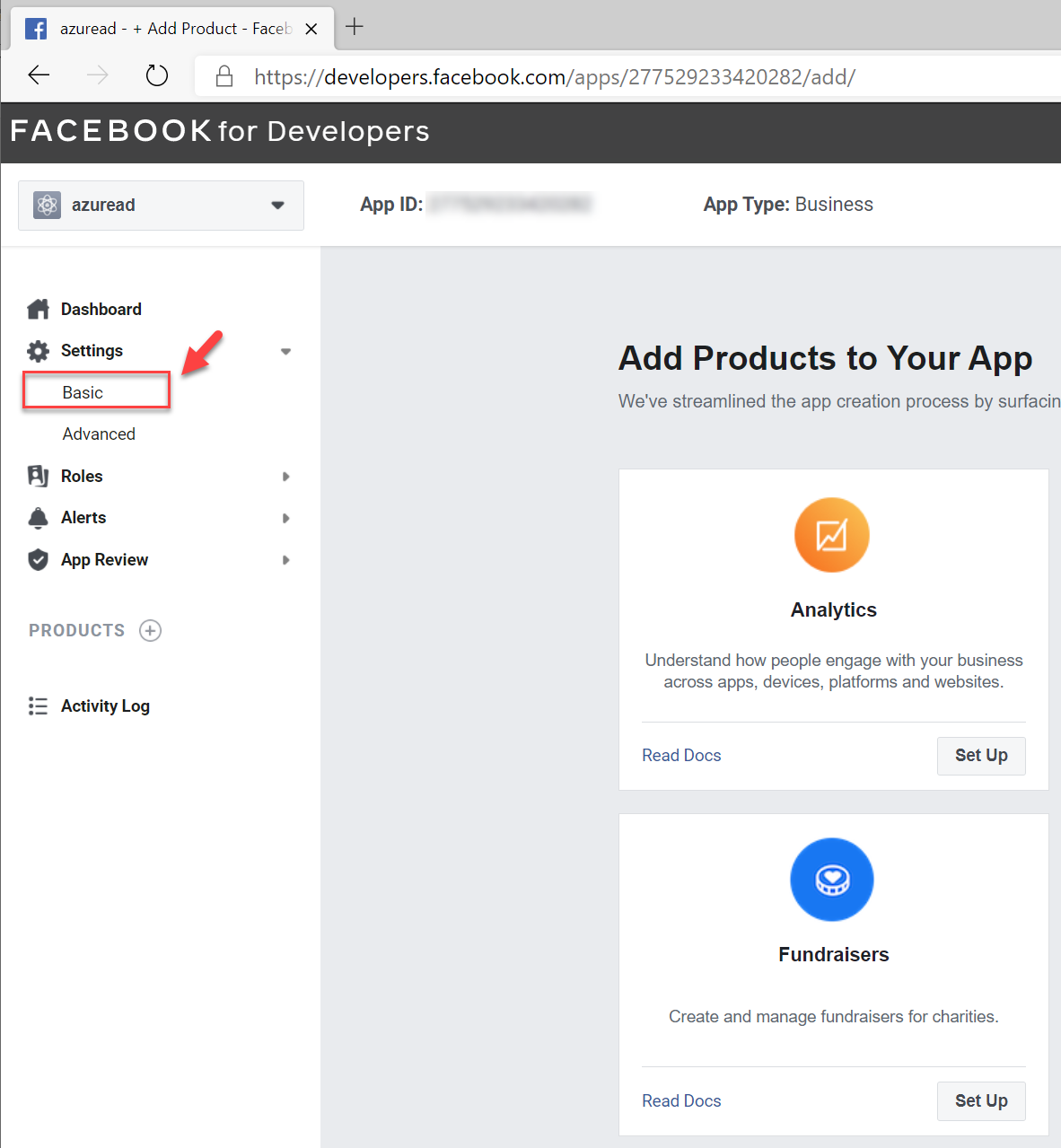Set Up the Fundraisers product
Image resolution: width=1061 pixels, height=1148 pixels.
[x=980, y=1100]
